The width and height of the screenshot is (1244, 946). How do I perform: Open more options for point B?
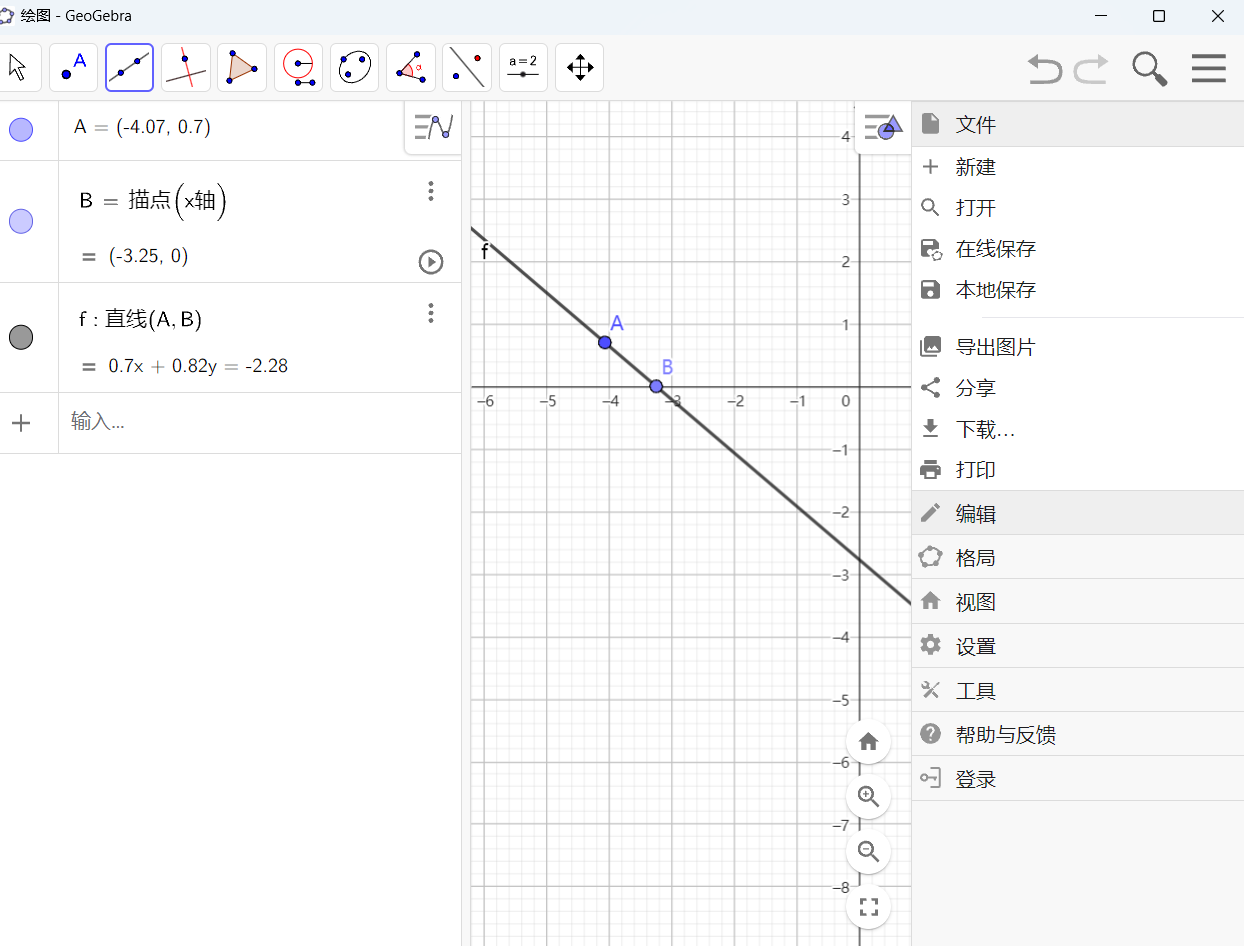pyautogui.click(x=431, y=191)
